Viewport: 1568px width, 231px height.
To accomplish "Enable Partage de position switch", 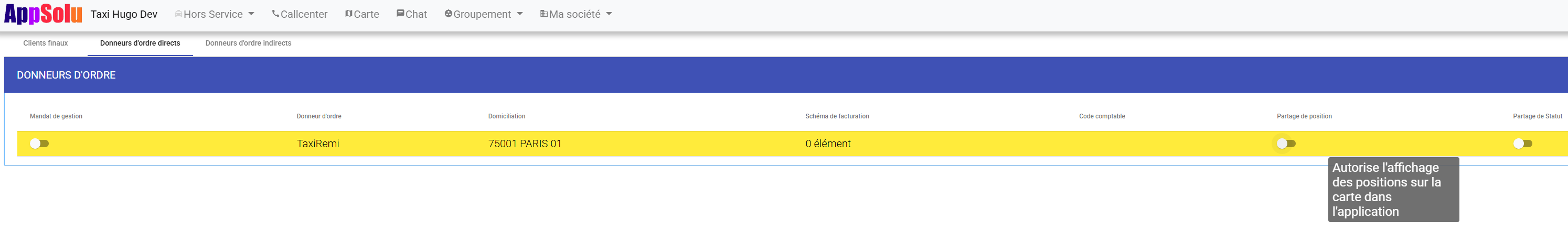I will pyautogui.click(x=1286, y=144).
